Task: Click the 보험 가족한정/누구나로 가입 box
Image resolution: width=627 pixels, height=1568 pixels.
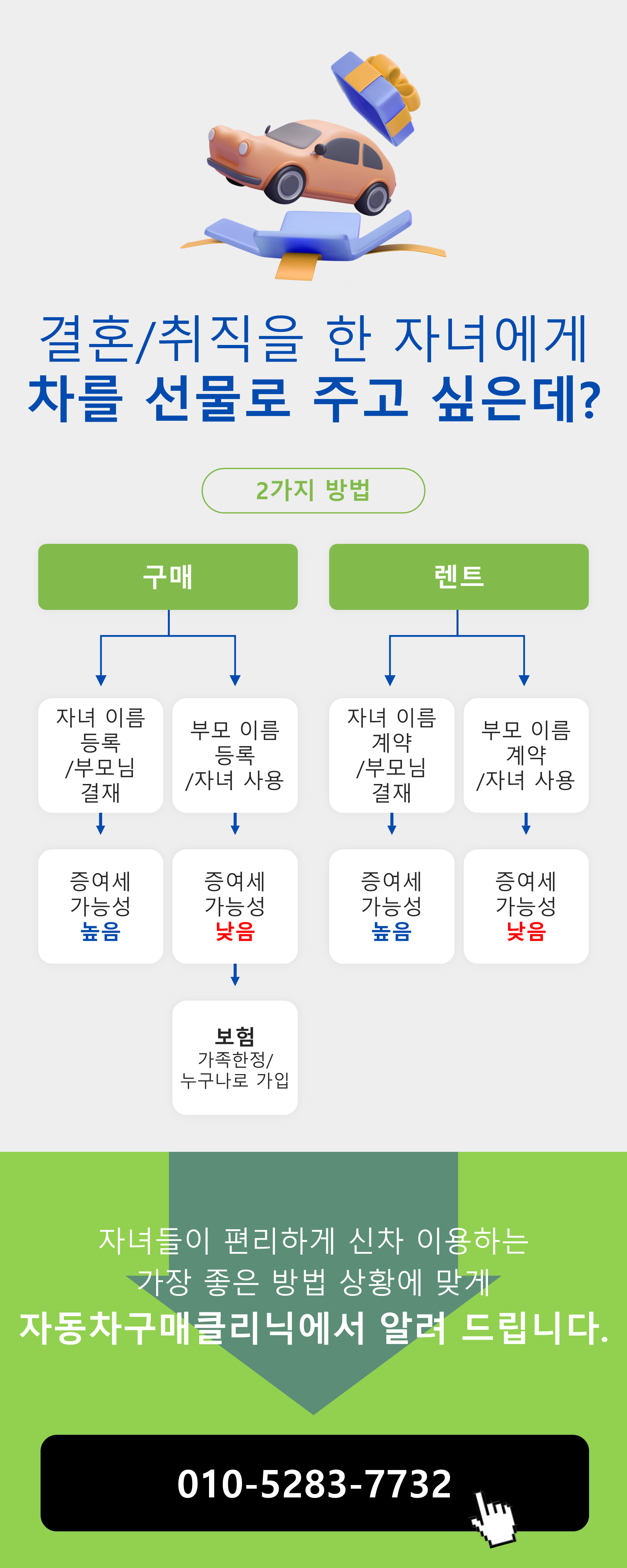Action: [235, 1057]
